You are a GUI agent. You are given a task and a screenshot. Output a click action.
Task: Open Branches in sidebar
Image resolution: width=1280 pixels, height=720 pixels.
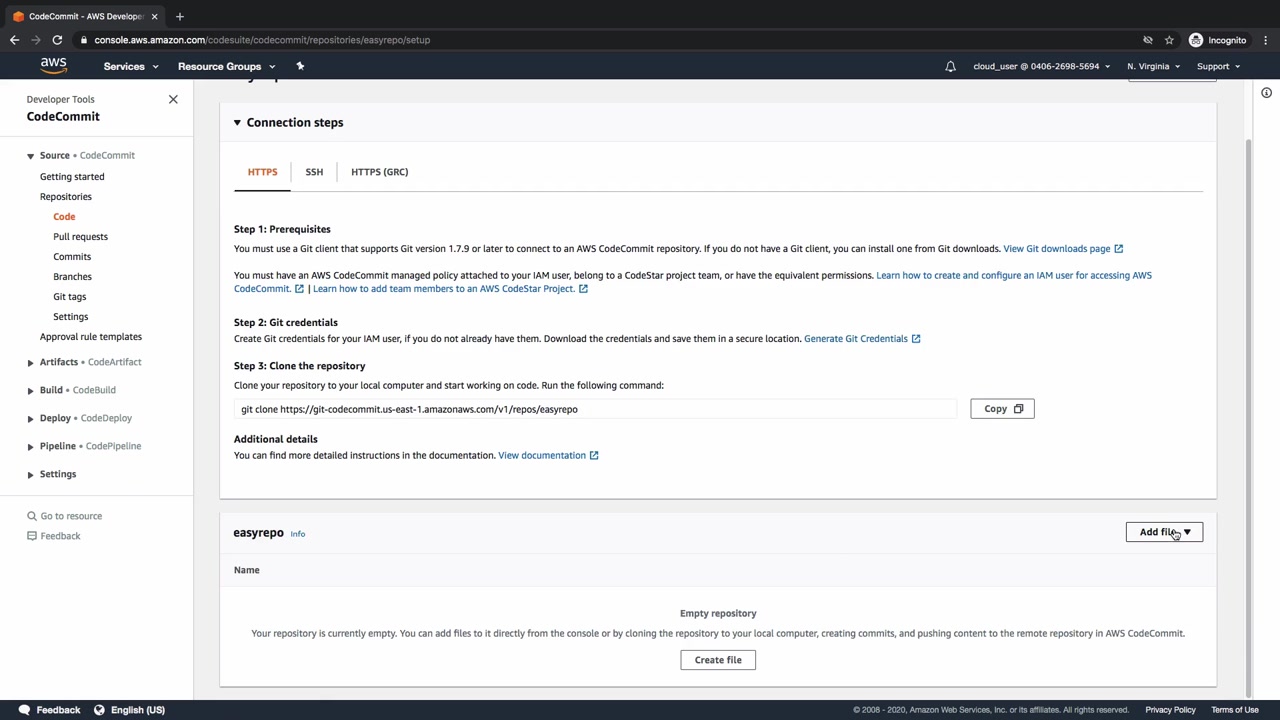pyautogui.click(x=72, y=276)
